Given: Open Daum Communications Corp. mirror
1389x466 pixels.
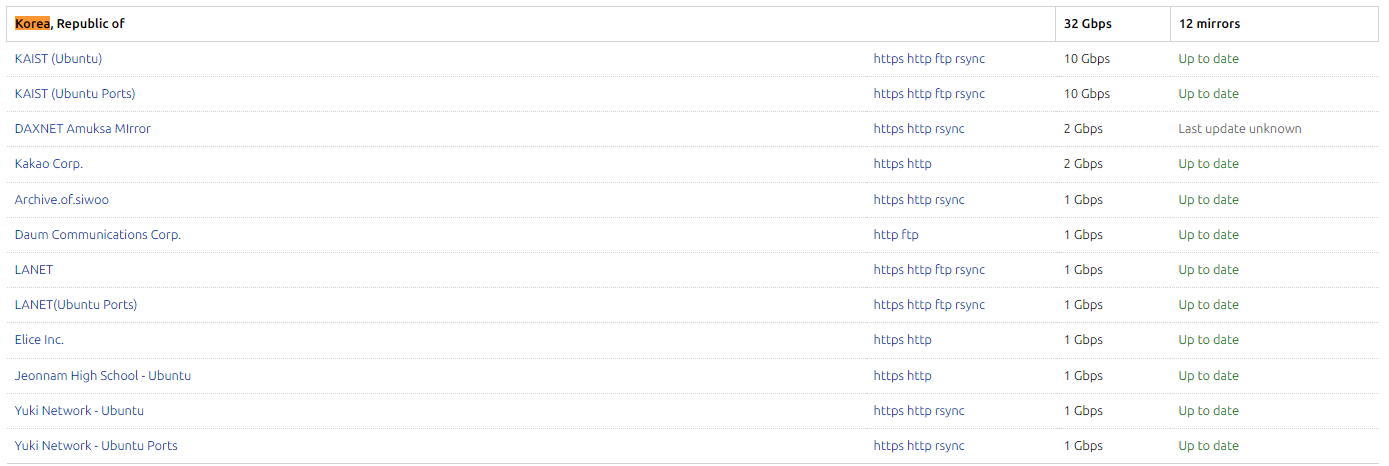Looking at the screenshot, I should 98,235.
